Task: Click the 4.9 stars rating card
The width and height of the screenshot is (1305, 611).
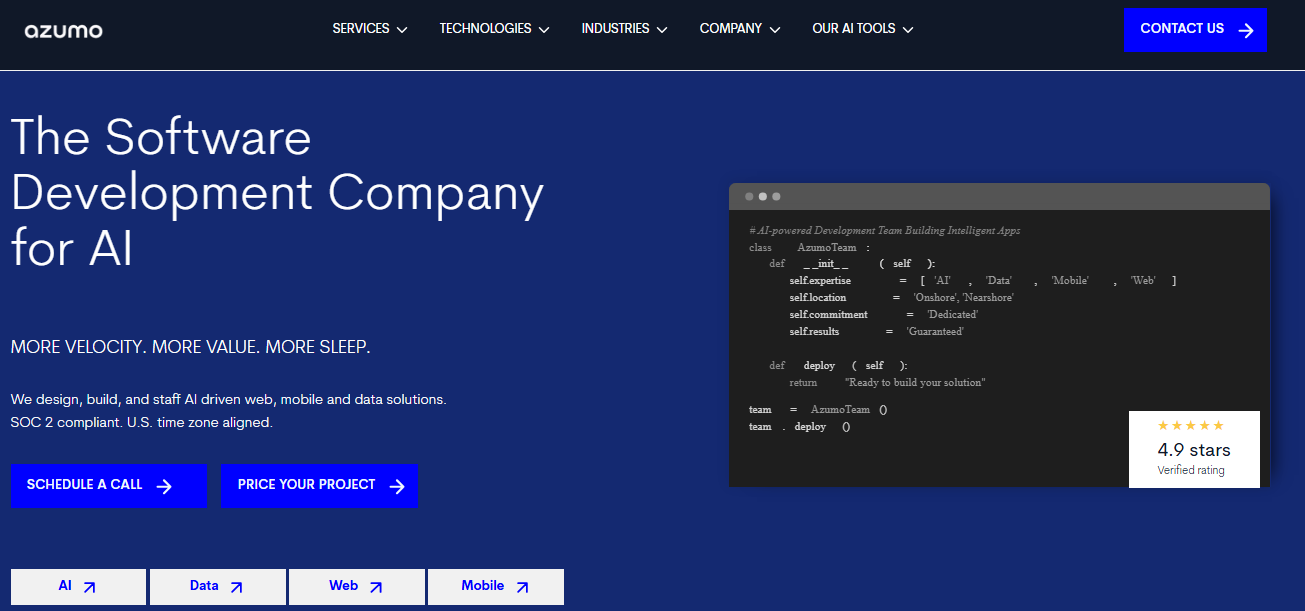Action: click(x=1194, y=449)
